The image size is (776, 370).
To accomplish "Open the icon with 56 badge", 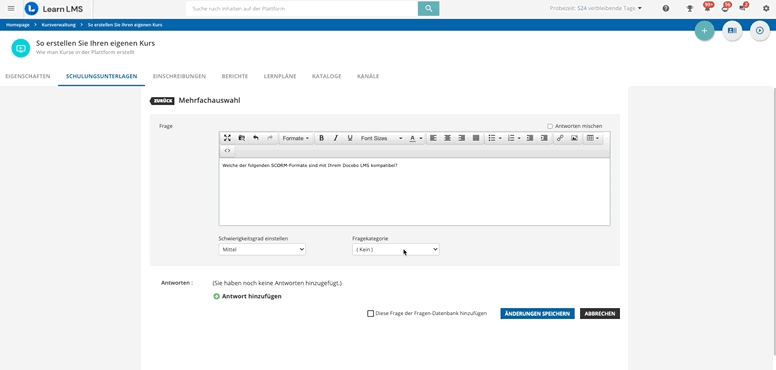I will point(726,7).
